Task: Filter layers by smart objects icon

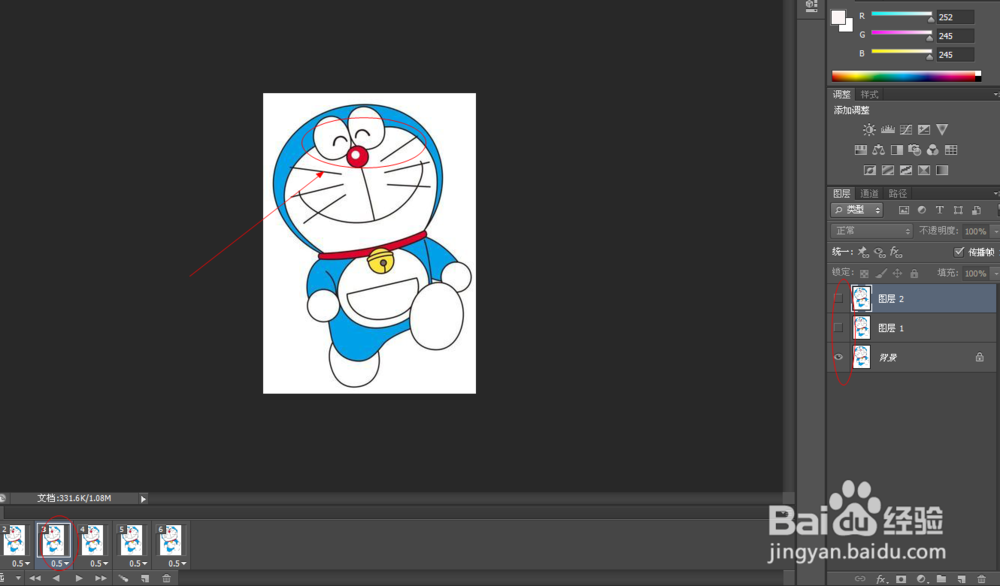Action: (x=976, y=210)
